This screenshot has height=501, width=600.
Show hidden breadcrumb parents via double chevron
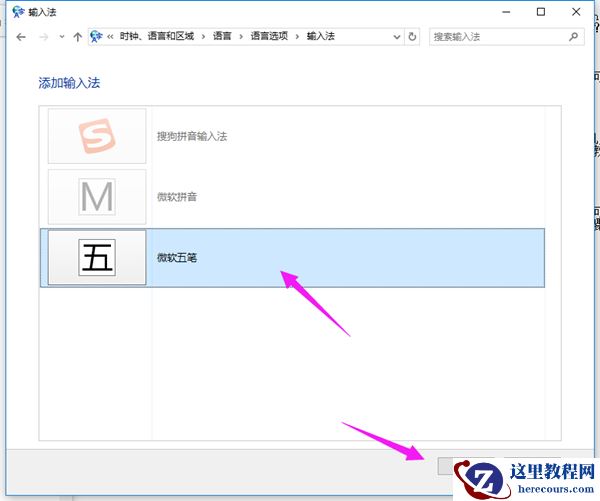coord(110,37)
